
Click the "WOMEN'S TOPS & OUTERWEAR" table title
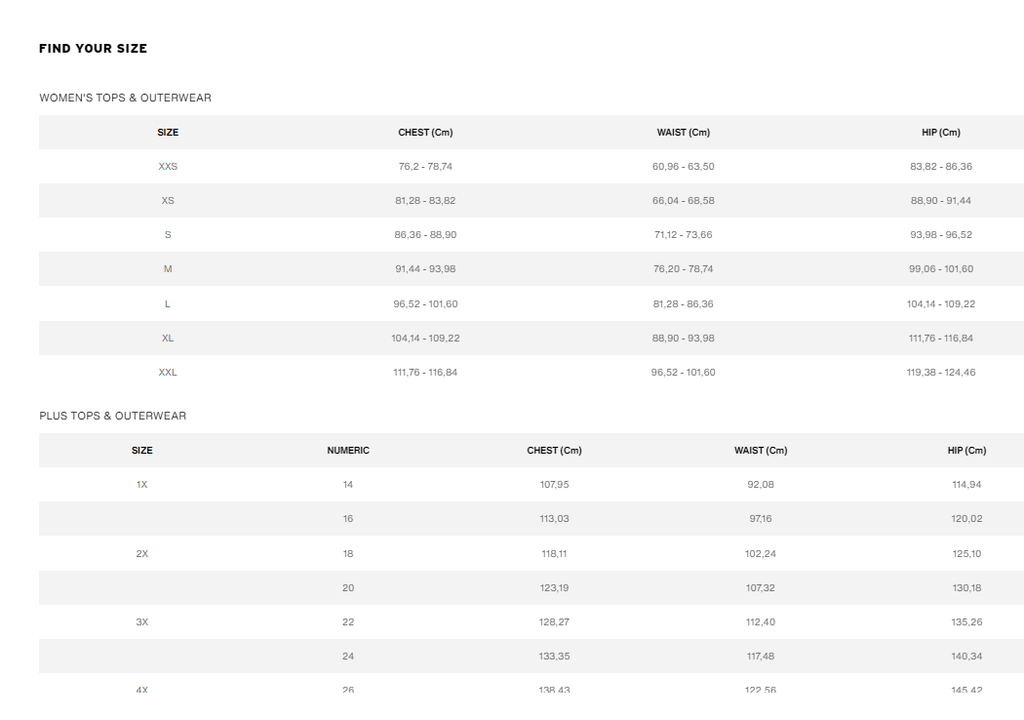point(125,98)
